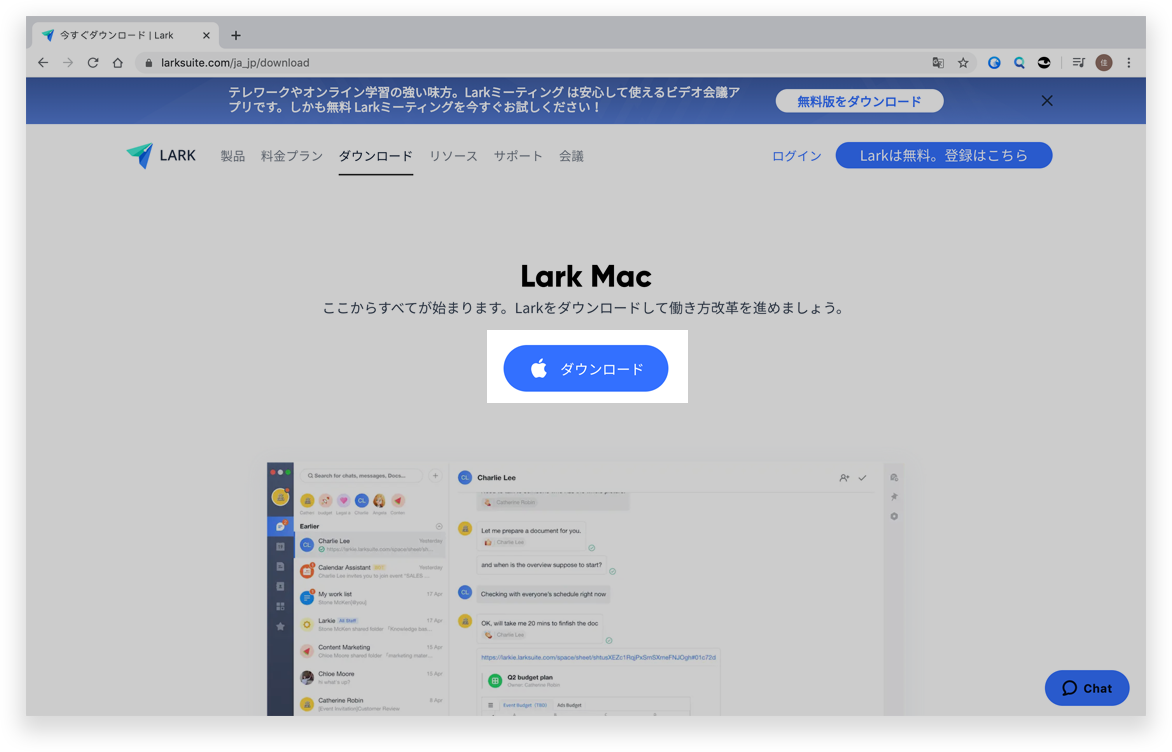The image size is (1172, 752).
Task: Open a new browser tab with plus
Action: pyautogui.click(x=235, y=35)
